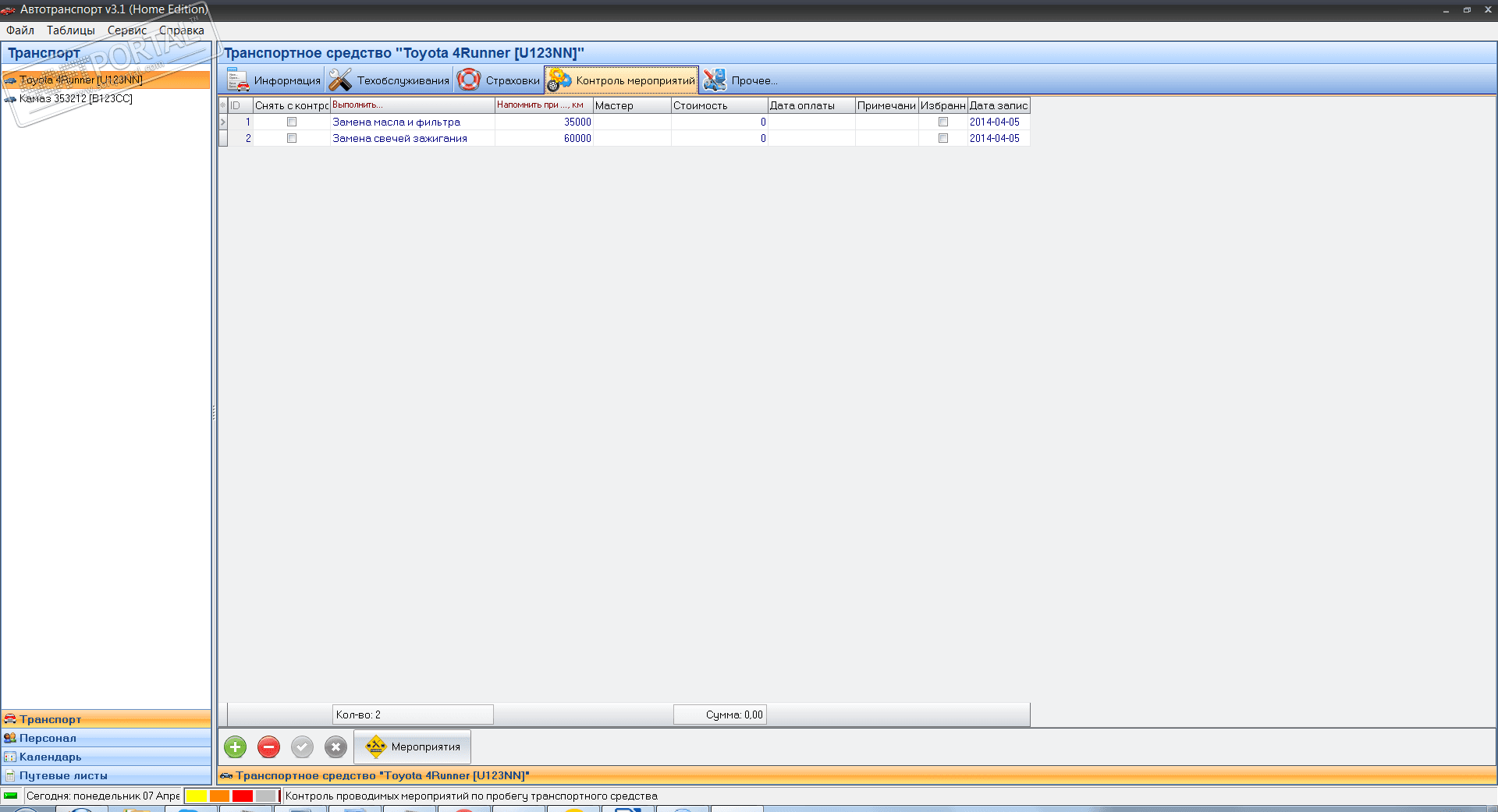Screen dimensions: 1498x812
Task: Open the Сервис menu
Action: [x=127, y=30]
